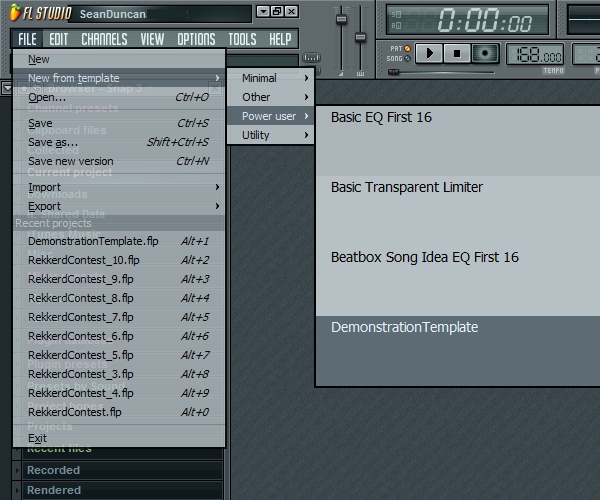The width and height of the screenshot is (600, 500).
Task: Expand New from template submenu
Action: pyautogui.click(x=119, y=78)
